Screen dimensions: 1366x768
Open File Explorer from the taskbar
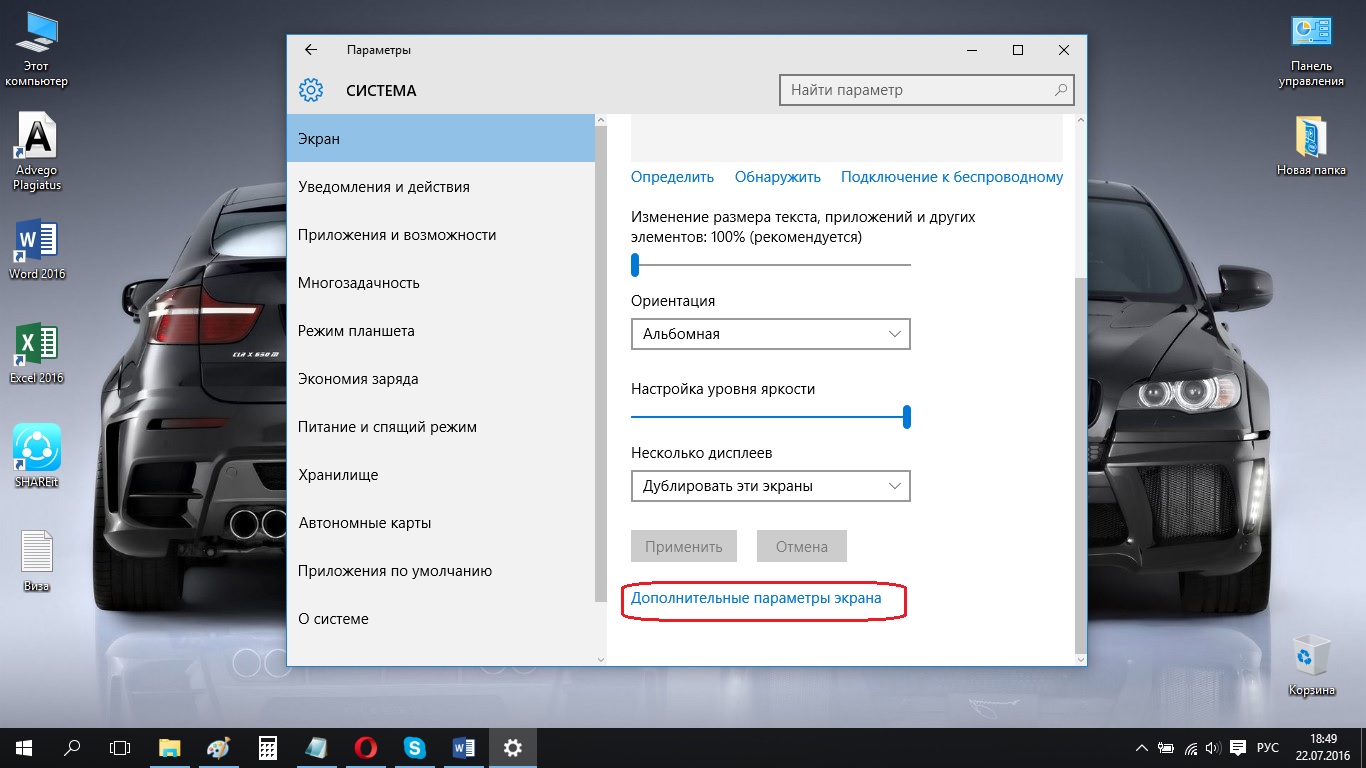point(170,748)
